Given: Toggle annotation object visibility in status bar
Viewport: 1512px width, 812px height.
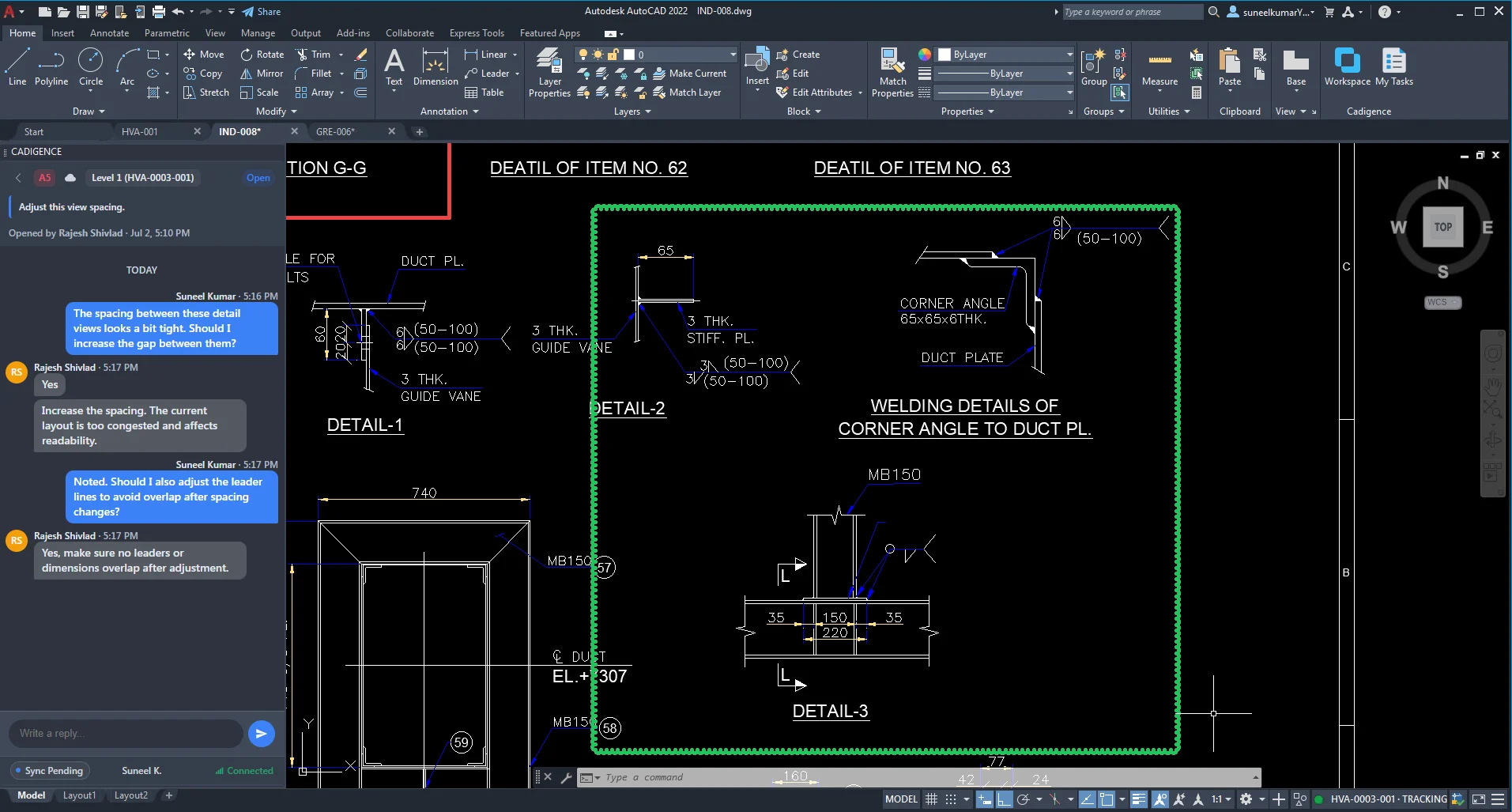Looking at the screenshot, I should [x=1160, y=799].
